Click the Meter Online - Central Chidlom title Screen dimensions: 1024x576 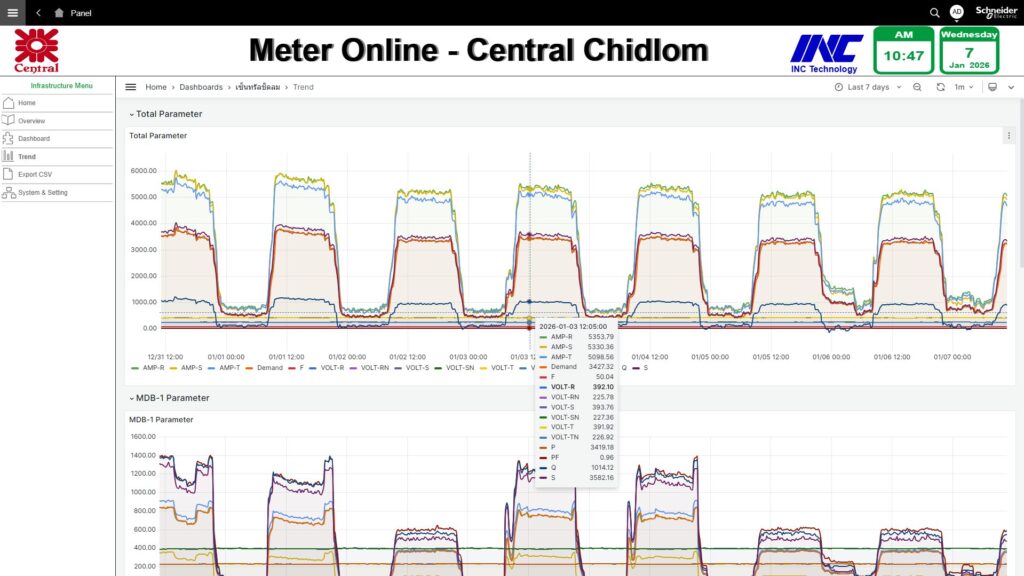(x=479, y=50)
